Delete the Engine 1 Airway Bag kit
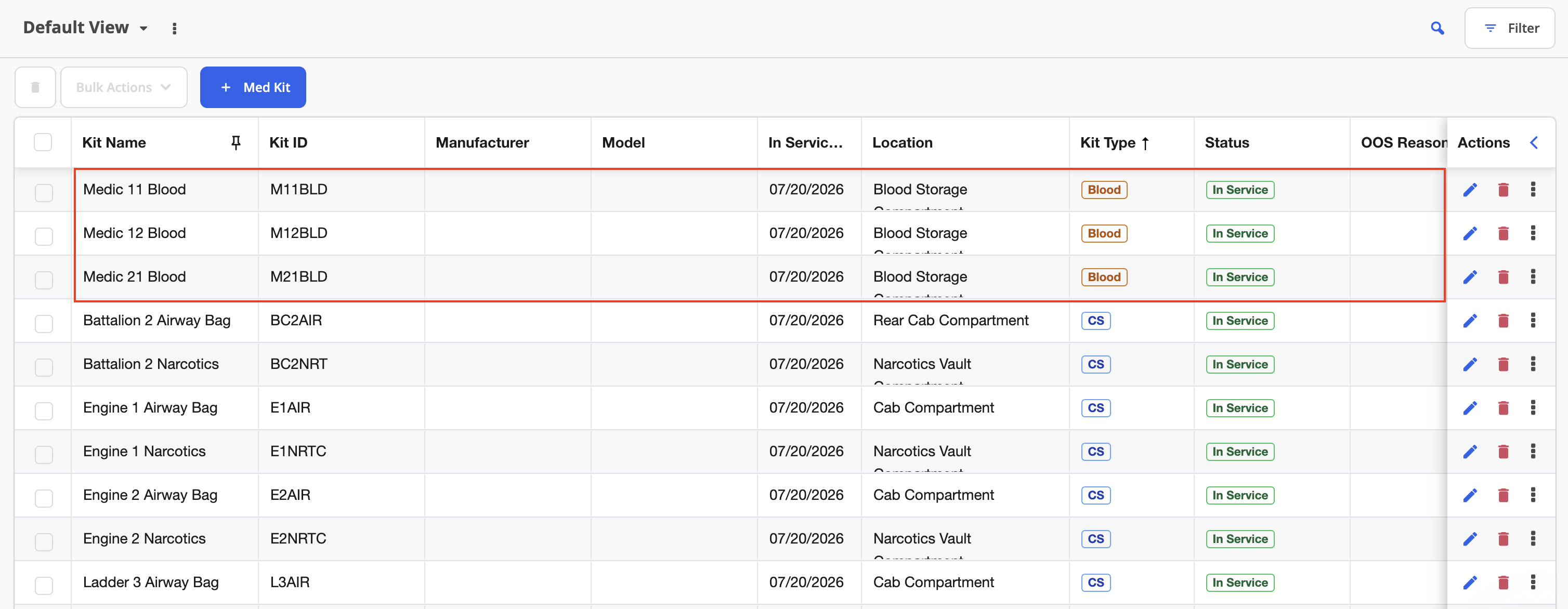The width and height of the screenshot is (1568, 609). (1503, 408)
